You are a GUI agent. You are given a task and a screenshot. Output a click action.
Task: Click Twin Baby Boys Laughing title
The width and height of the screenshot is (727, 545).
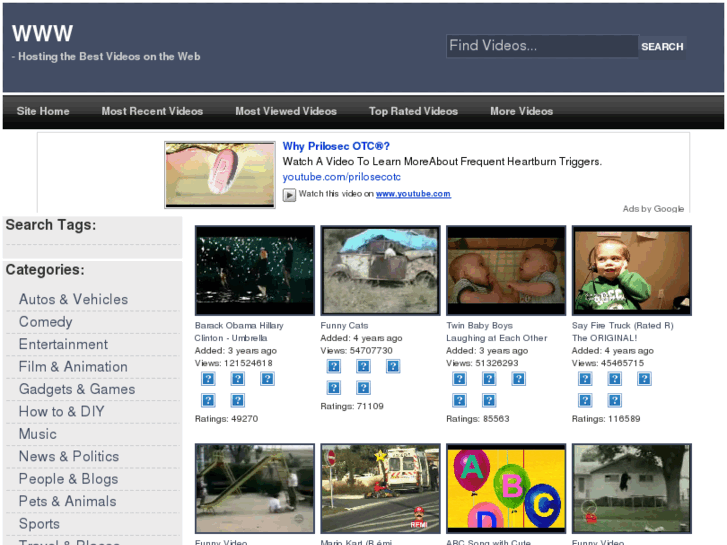pos(497,332)
